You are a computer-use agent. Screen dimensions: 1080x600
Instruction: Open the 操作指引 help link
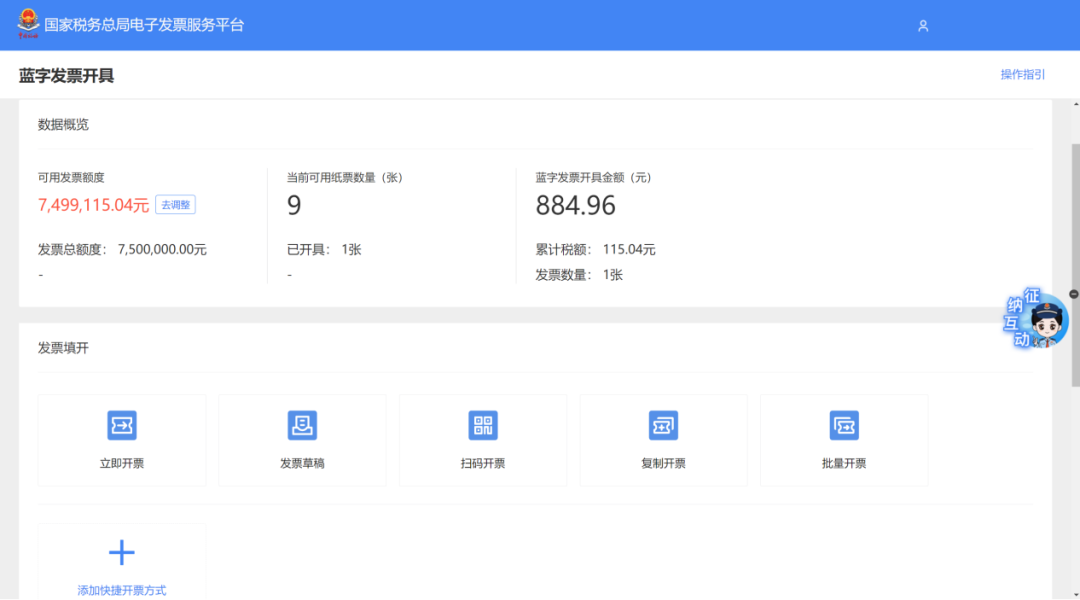[x=1022, y=75]
